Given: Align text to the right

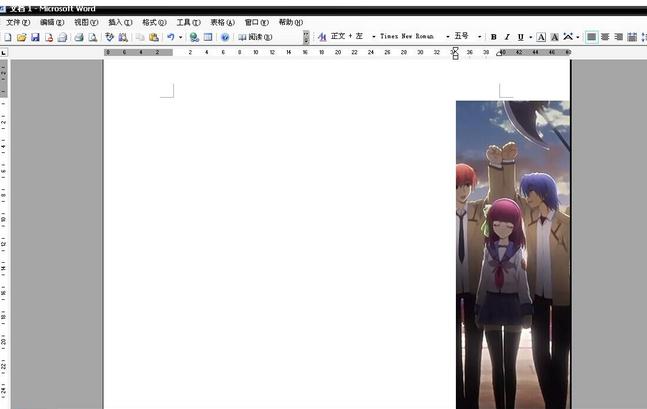Looking at the screenshot, I should tap(619, 37).
